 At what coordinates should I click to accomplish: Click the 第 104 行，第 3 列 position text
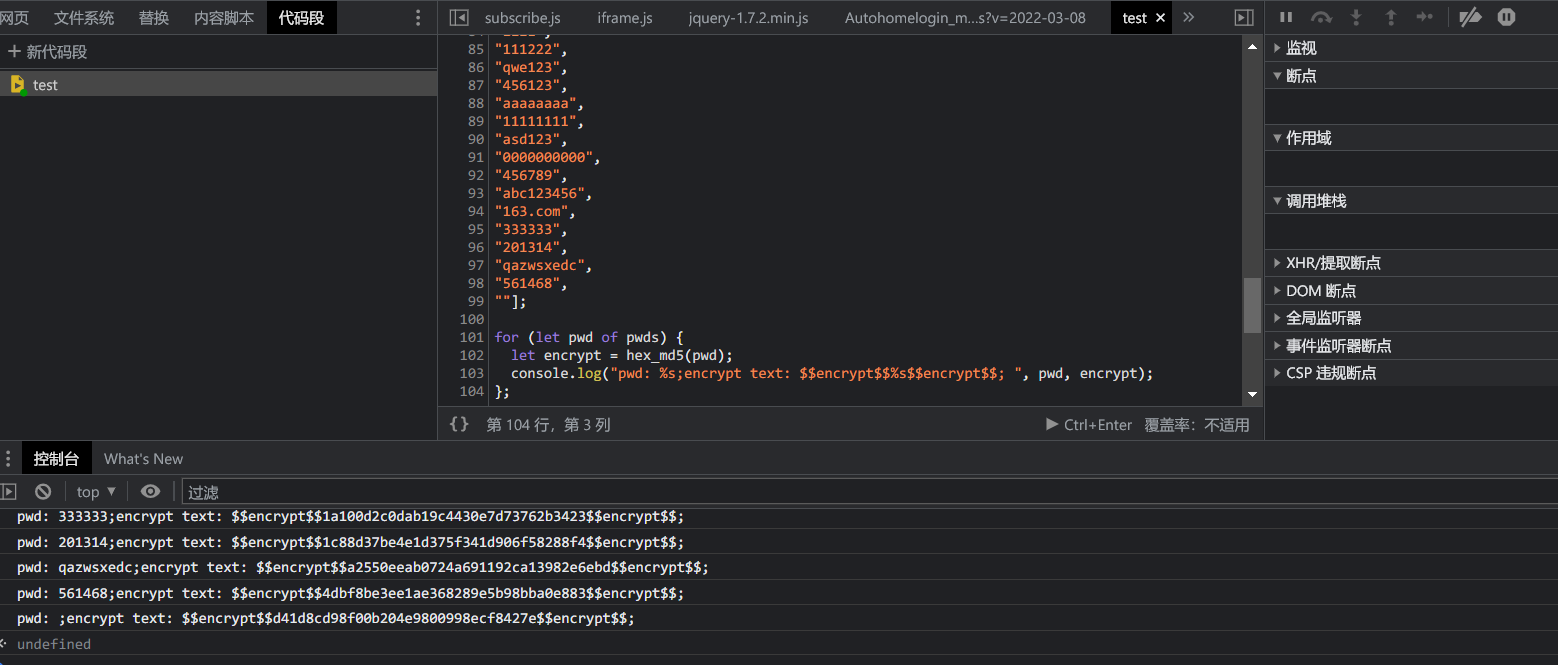[x=548, y=424]
